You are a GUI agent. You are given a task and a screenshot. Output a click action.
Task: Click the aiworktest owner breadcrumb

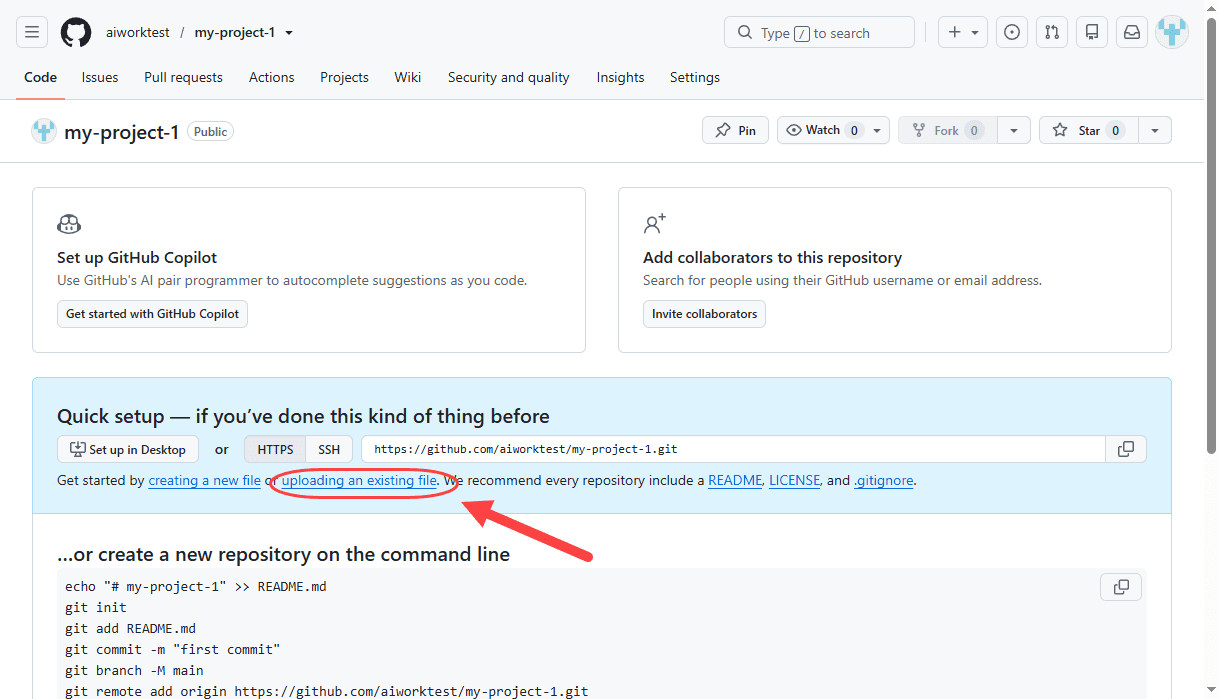click(137, 33)
